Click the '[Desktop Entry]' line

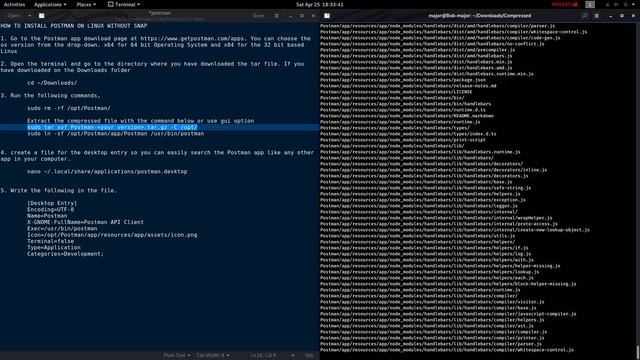tap(52, 203)
